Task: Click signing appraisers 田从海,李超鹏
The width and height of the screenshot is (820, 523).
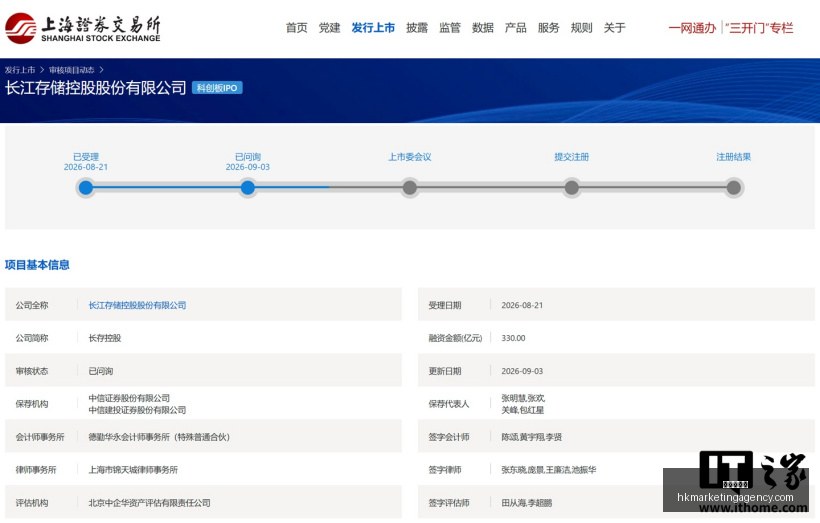Action: [x=527, y=503]
